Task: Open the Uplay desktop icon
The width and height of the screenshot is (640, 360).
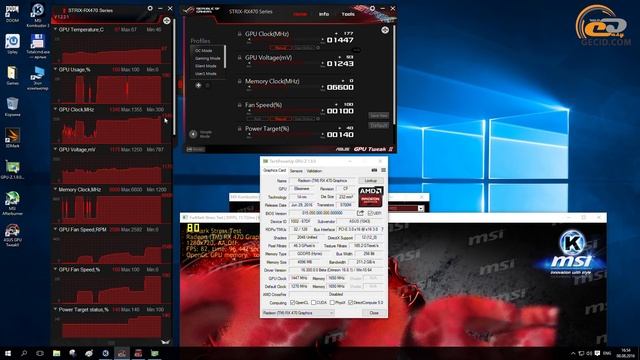Action: 12,44
